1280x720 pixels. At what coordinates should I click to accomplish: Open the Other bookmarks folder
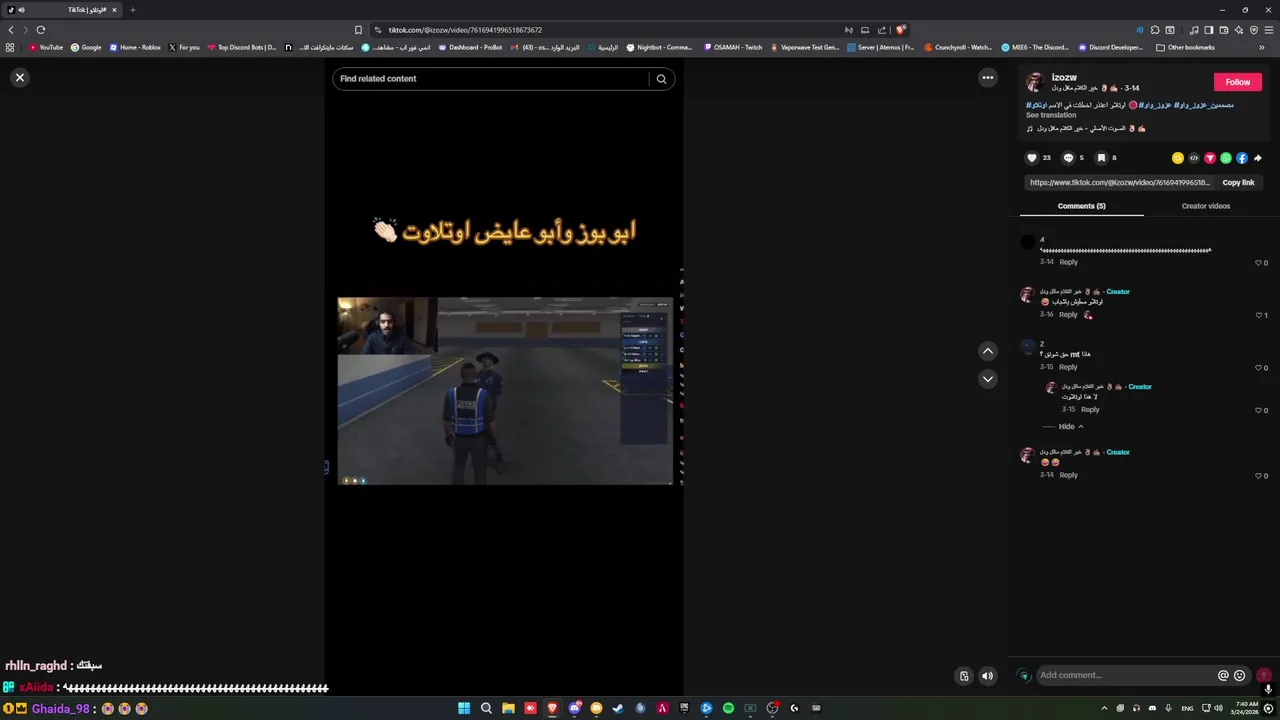click(1185, 47)
